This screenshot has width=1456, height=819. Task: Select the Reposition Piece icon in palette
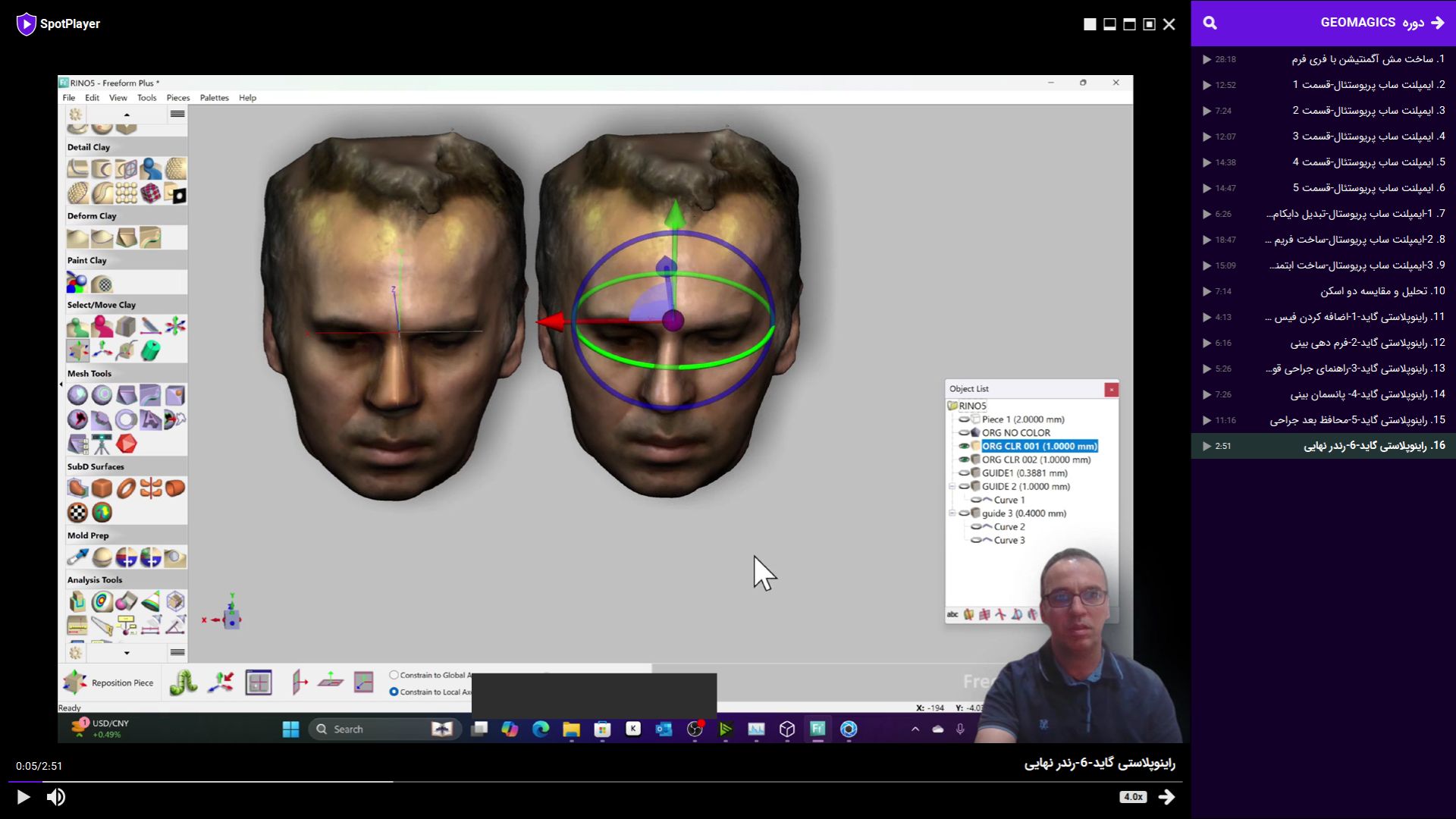point(77,351)
